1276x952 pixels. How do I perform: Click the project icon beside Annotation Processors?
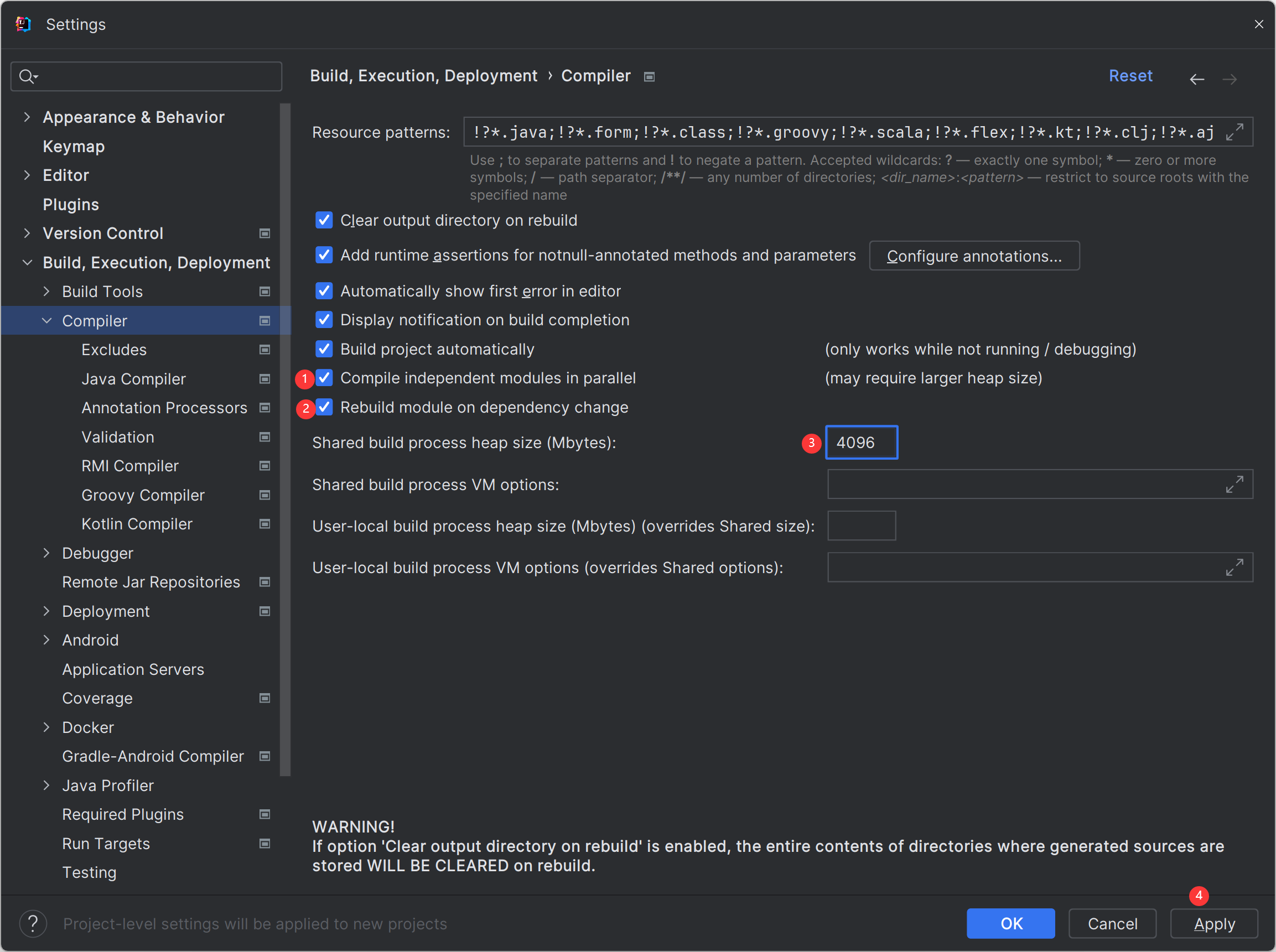264,408
